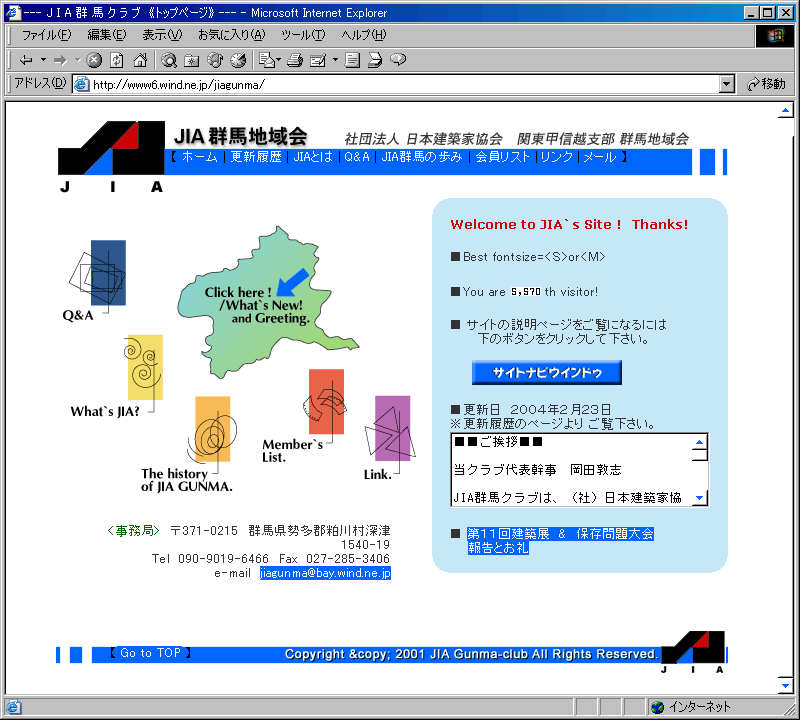The image size is (800, 720).
Task: Open the ファイル(F) menu
Action: pos(46,35)
